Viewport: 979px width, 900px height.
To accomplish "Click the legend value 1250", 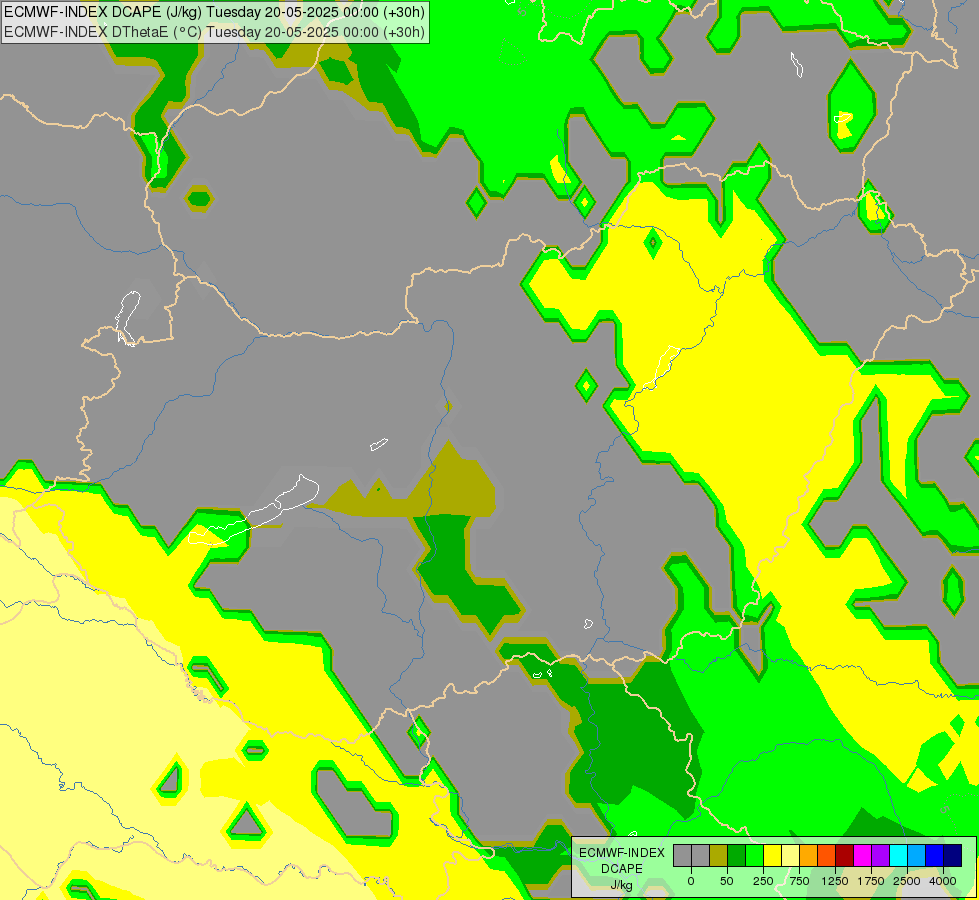I will point(835,881).
